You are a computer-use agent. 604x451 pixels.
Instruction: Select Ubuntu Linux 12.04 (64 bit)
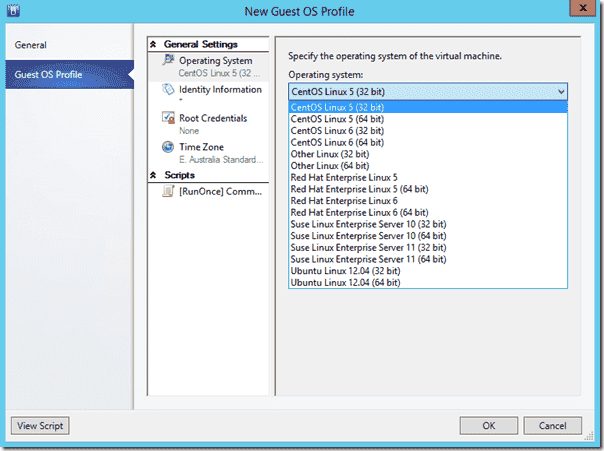click(428, 282)
